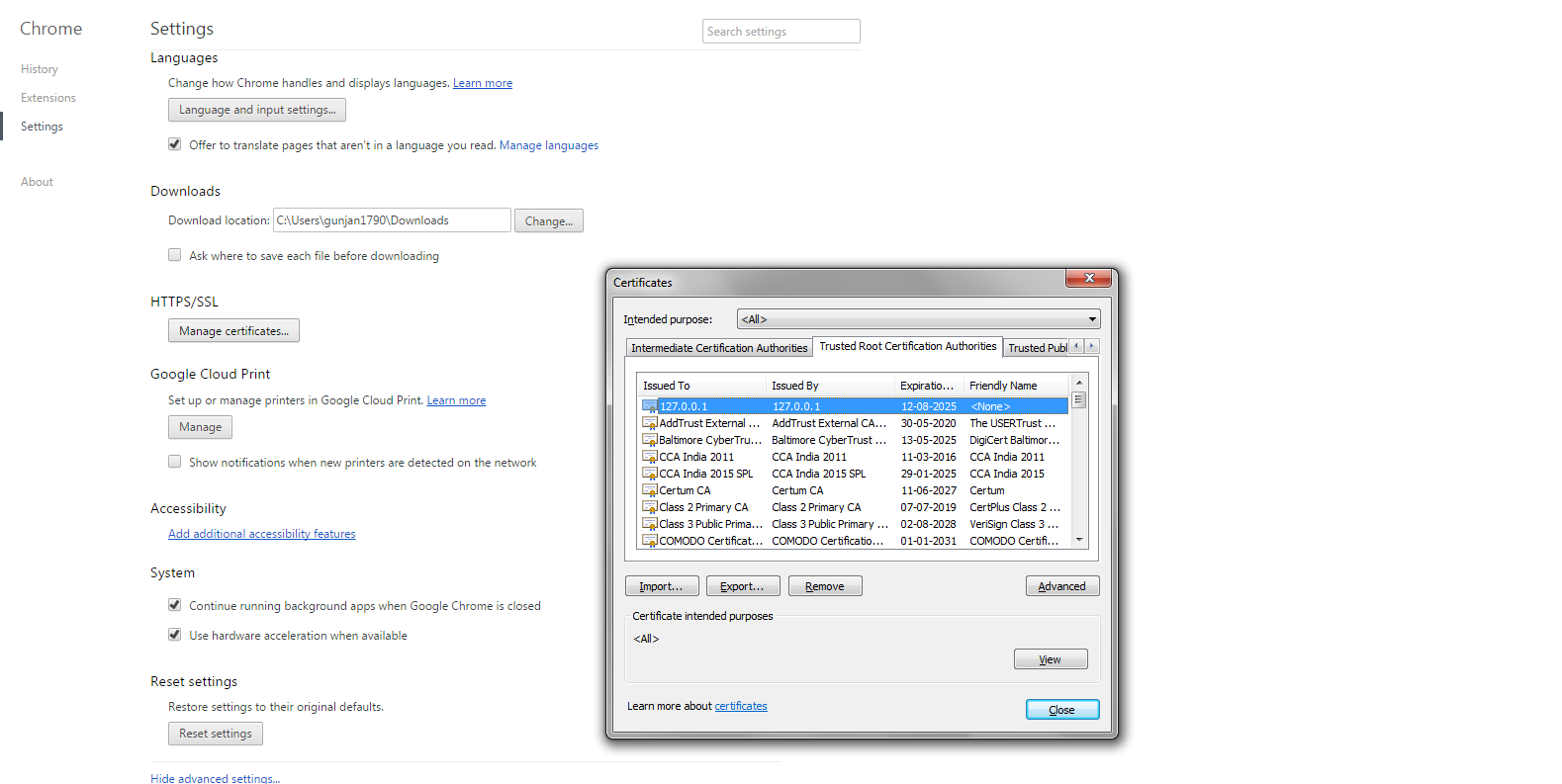
Task: Open the Manage languages link
Action: tap(549, 145)
